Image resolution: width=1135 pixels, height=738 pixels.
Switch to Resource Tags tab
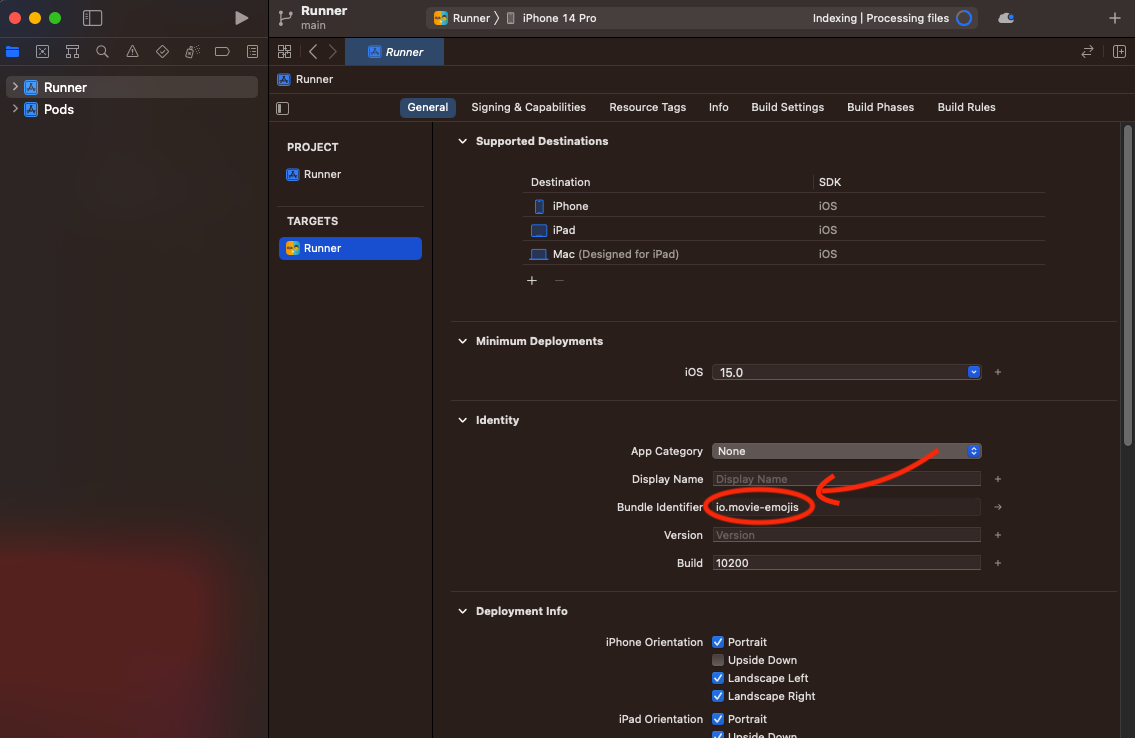647,107
